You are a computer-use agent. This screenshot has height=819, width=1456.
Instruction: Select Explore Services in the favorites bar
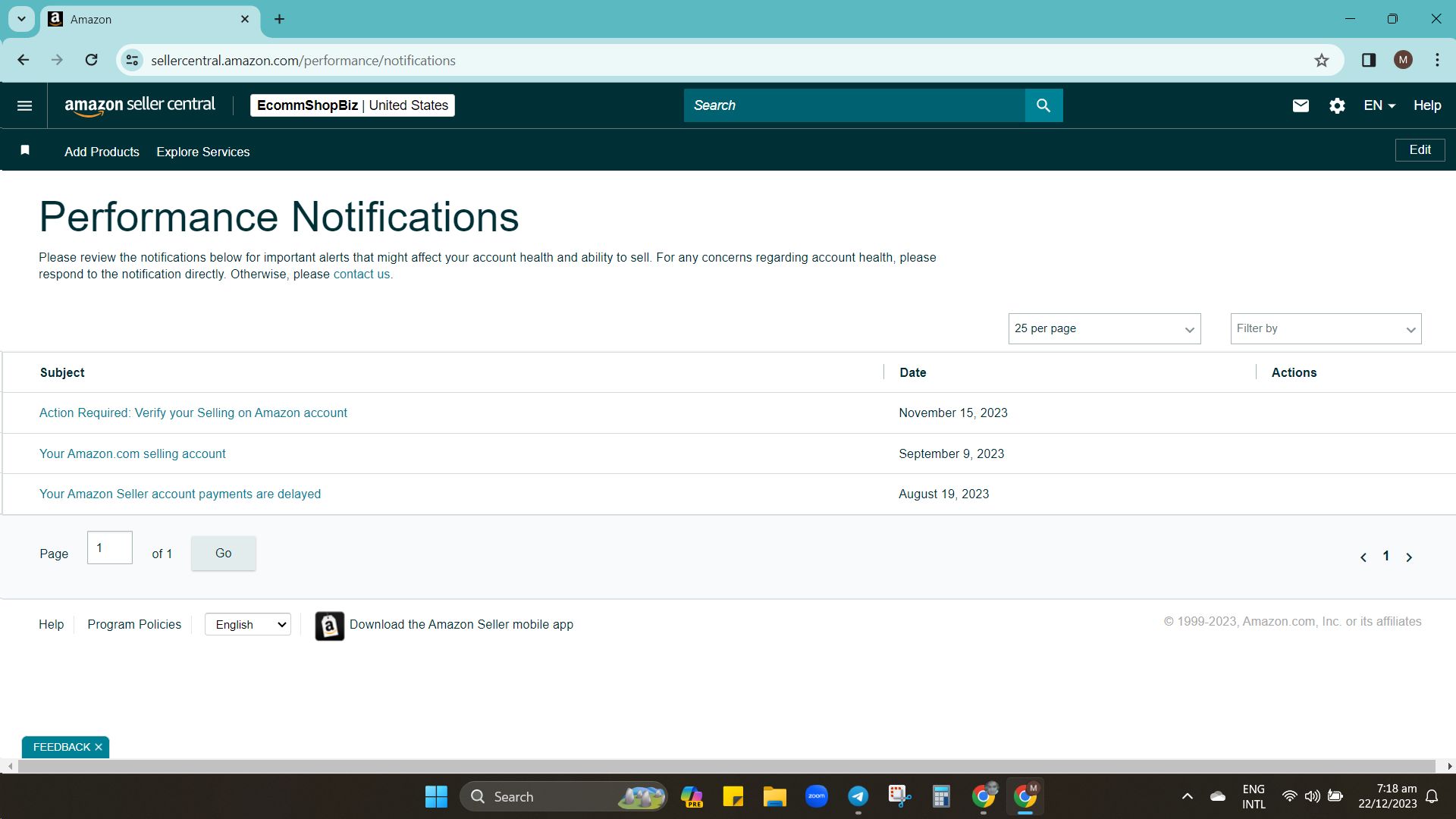(x=203, y=152)
